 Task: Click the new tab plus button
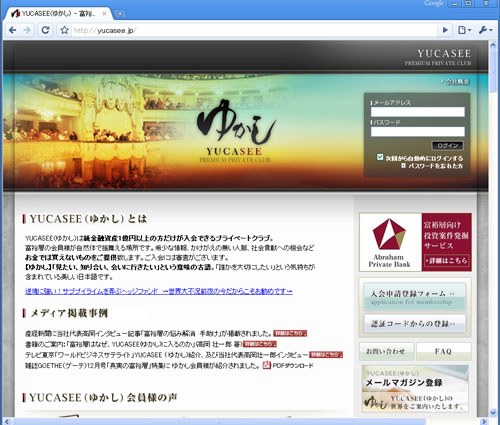pos(120,14)
